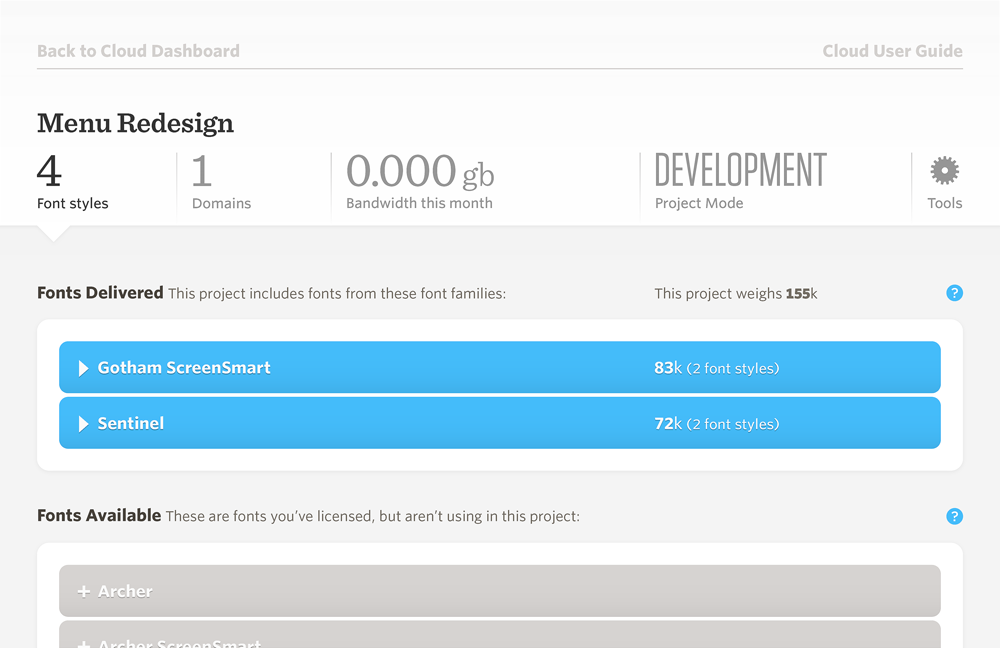
Task: Expand Gotham ScreenSmart disclosure triangle
Action: point(83,368)
